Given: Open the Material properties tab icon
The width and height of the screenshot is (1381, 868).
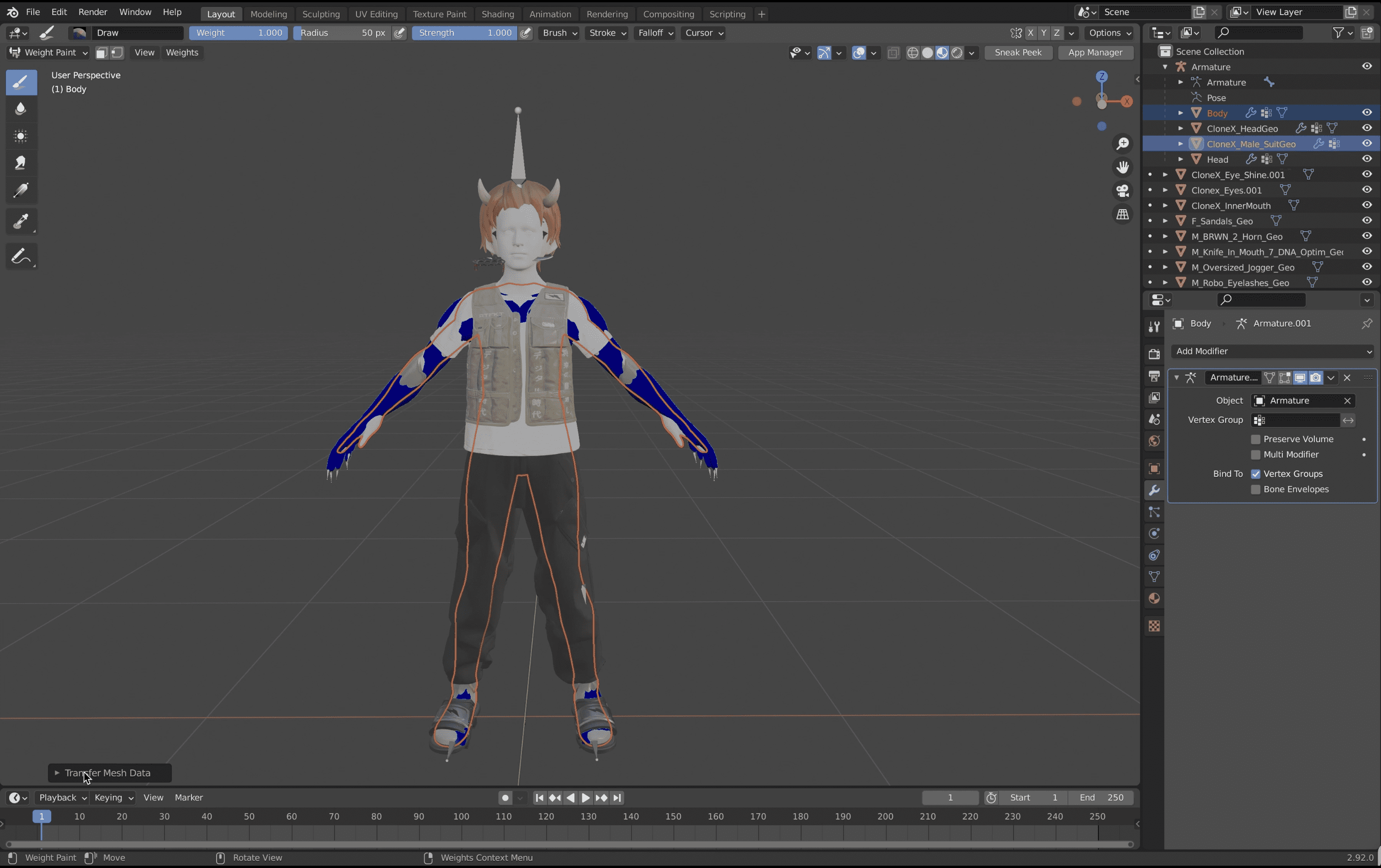Looking at the screenshot, I should coord(1154,598).
